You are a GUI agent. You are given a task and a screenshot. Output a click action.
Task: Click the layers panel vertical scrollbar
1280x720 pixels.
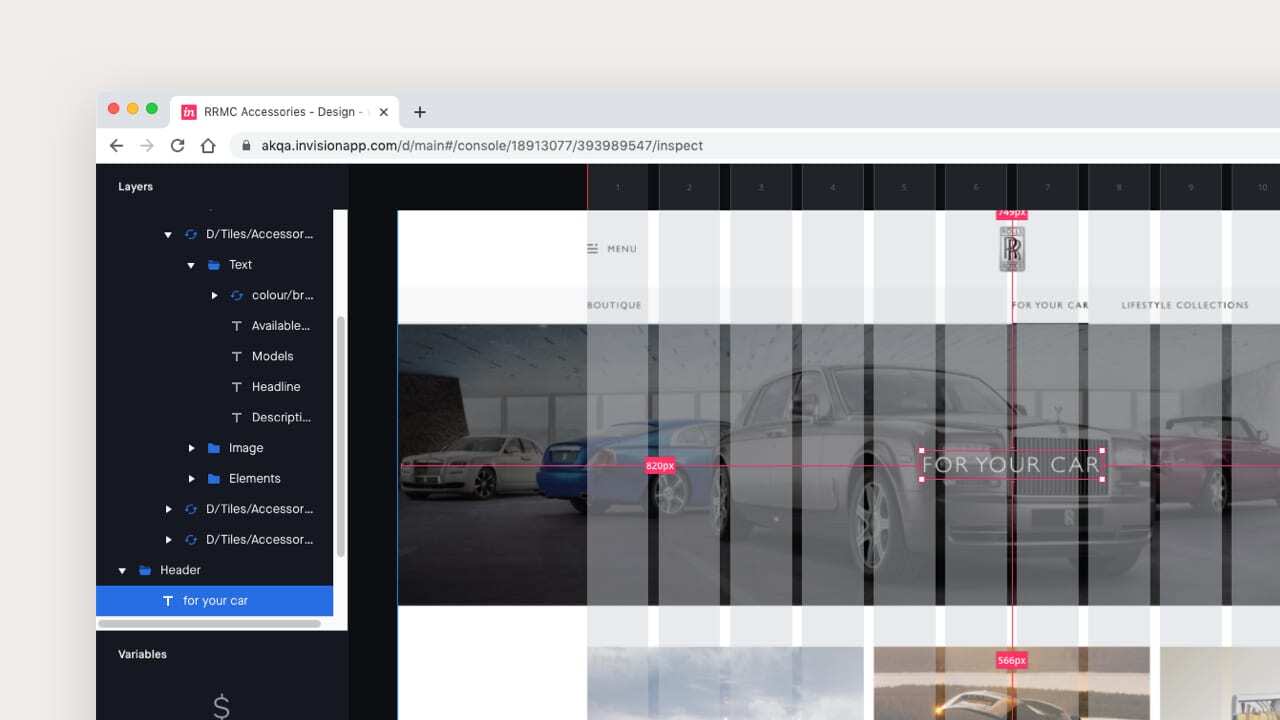point(340,436)
